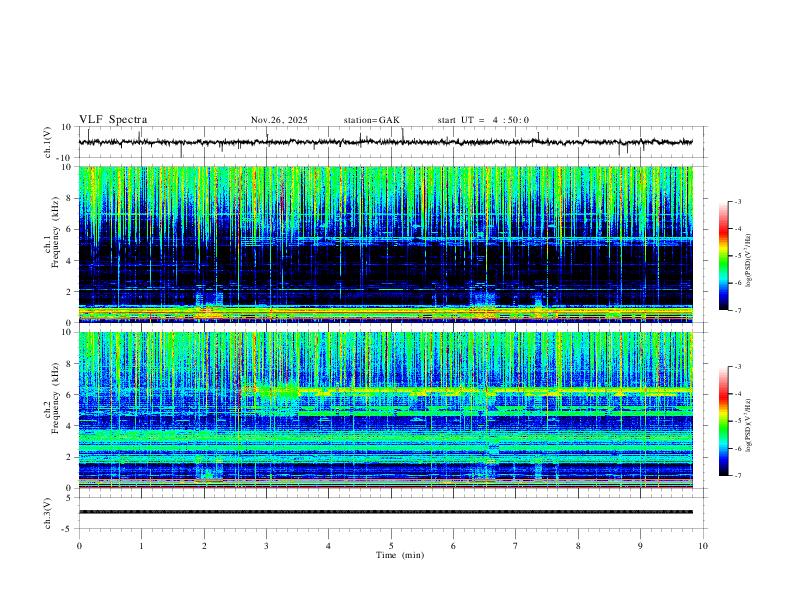
Task: Click the ch.2 'Frequency (kHz)' axis label
Action: pos(56,398)
